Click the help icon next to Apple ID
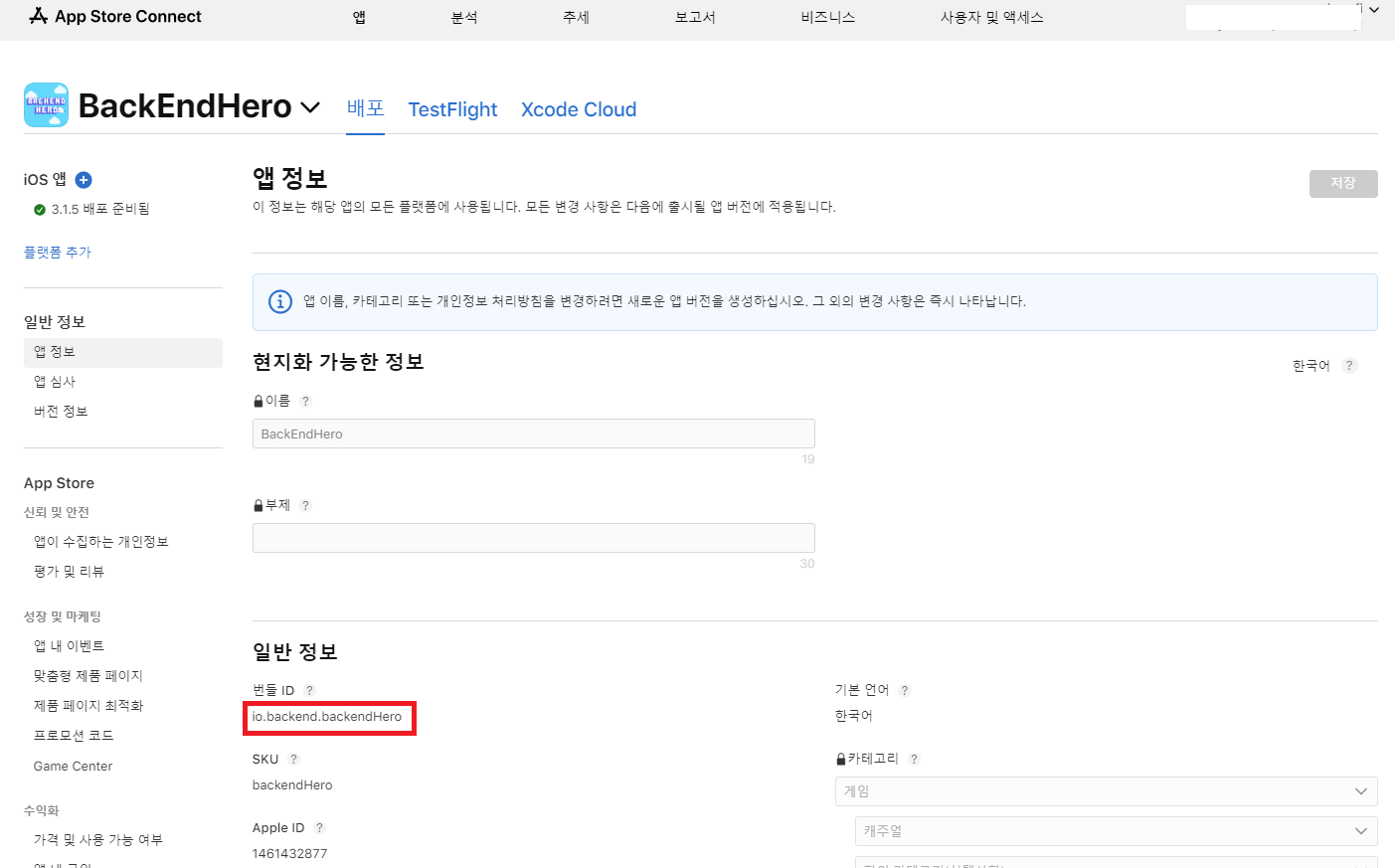 (x=319, y=828)
